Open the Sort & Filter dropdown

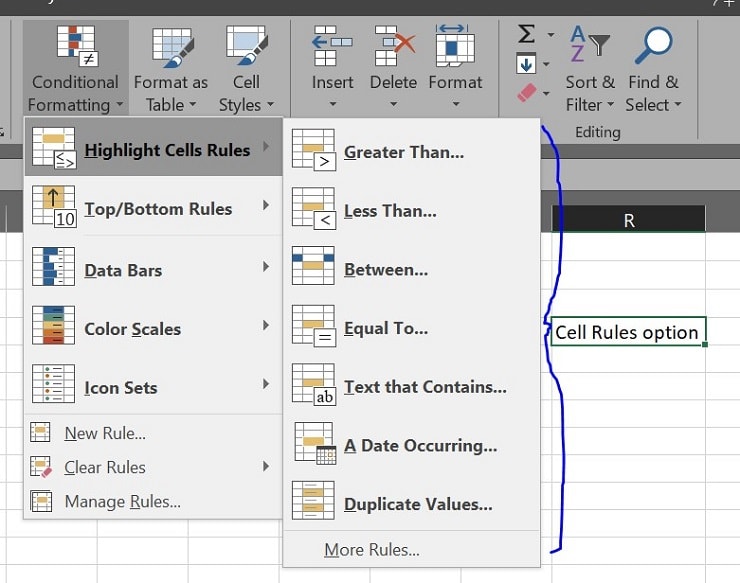[589, 68]
